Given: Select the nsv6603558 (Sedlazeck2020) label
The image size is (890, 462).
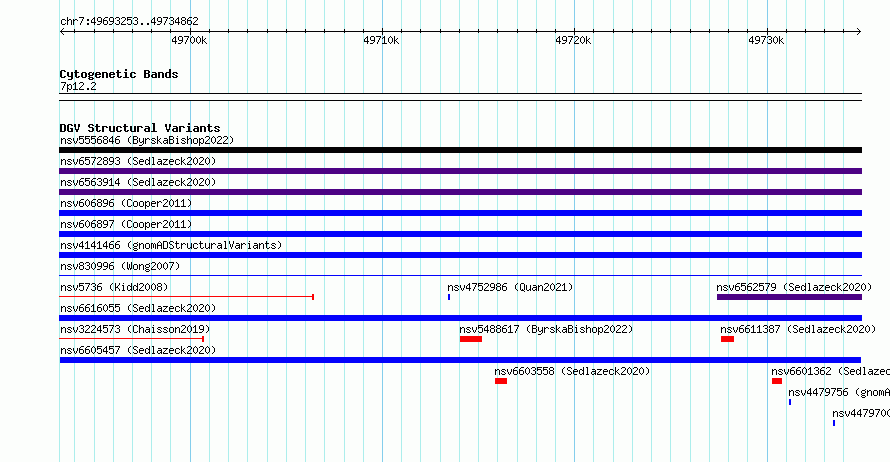Looking at the screenshot, I should point(572,371).
